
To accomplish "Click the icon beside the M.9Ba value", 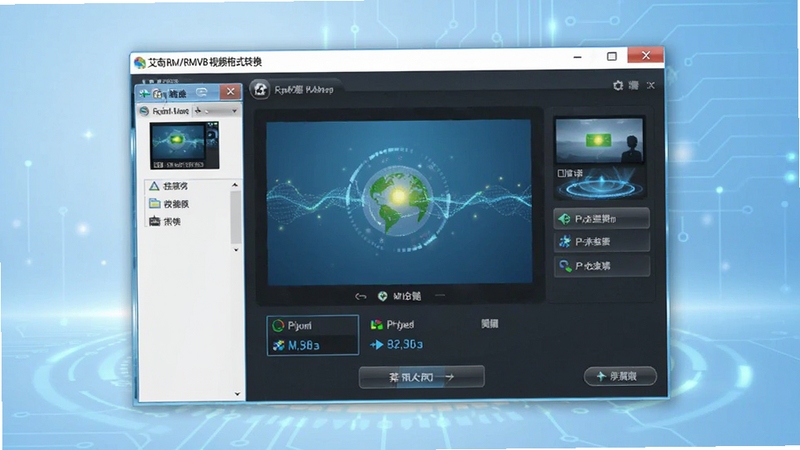I will [x=279, y=345].
